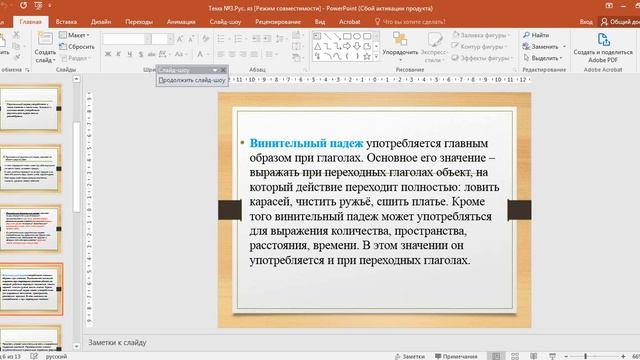This screenshot has width=640, height=360.
Task: Open the Переходы ribbon tab
Action: pyautogui.click(x=139, y=22)
